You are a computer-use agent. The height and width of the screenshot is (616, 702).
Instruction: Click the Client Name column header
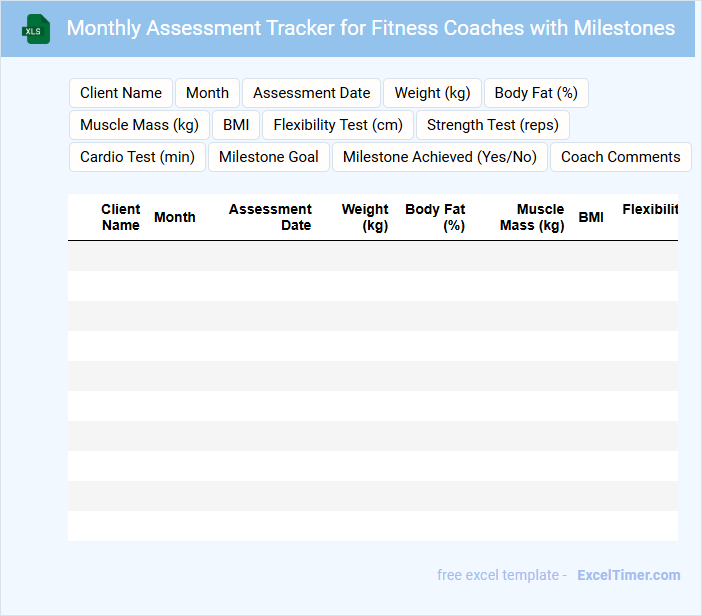(x=121, y=217)
